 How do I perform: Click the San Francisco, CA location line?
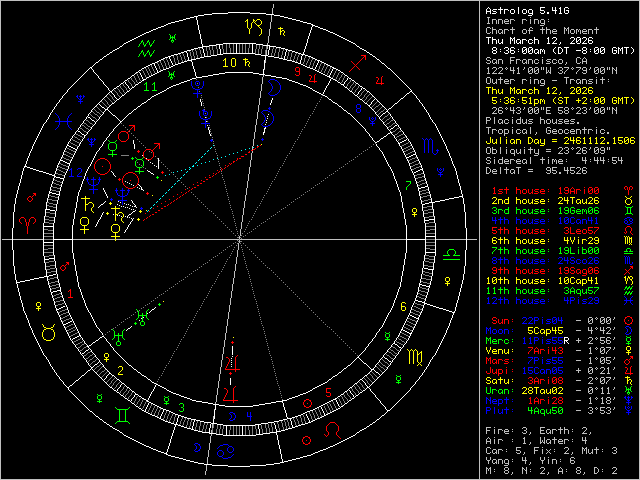[535, 59]
